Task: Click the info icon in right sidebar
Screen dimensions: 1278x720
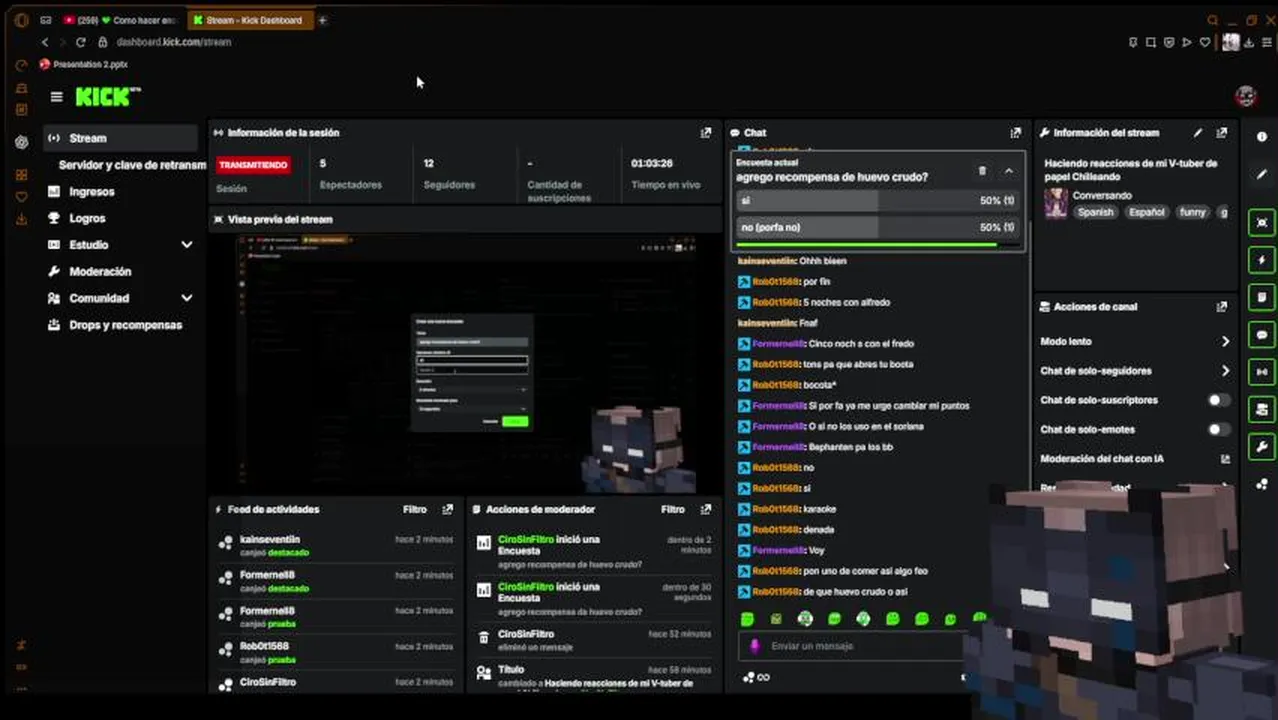Action: (1262, 137)
